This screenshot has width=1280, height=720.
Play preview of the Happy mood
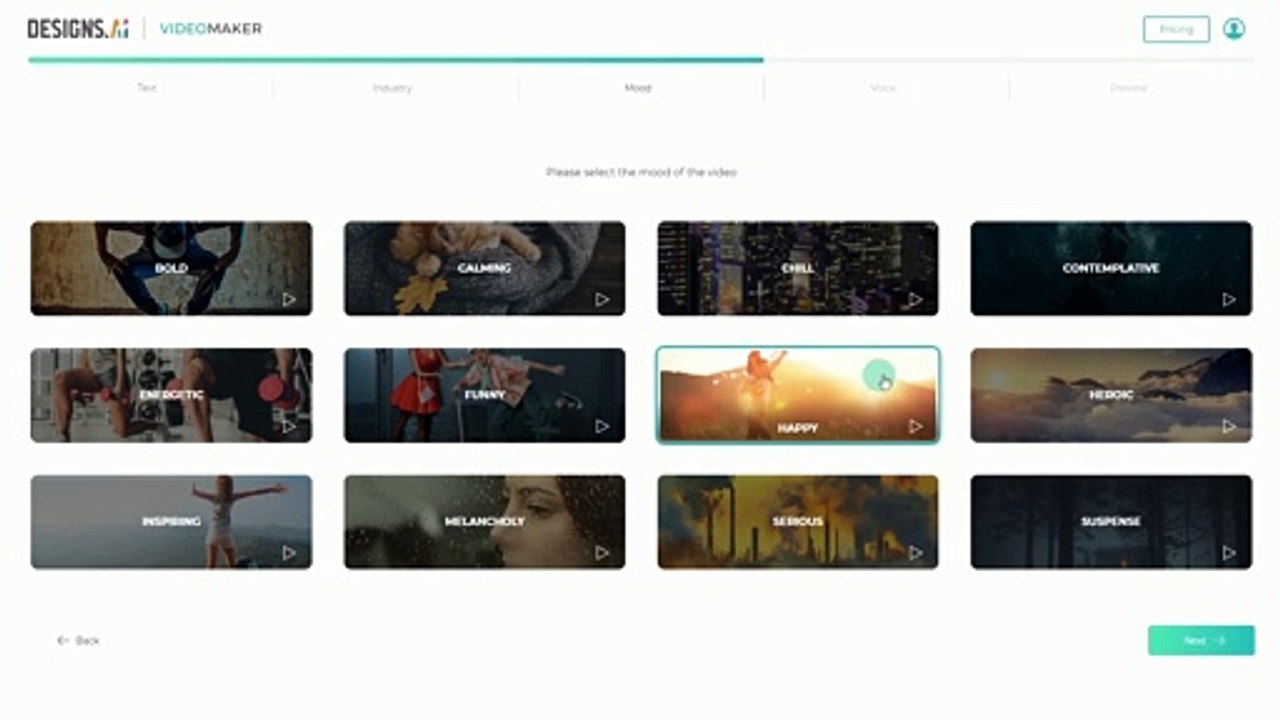point(915,426)
